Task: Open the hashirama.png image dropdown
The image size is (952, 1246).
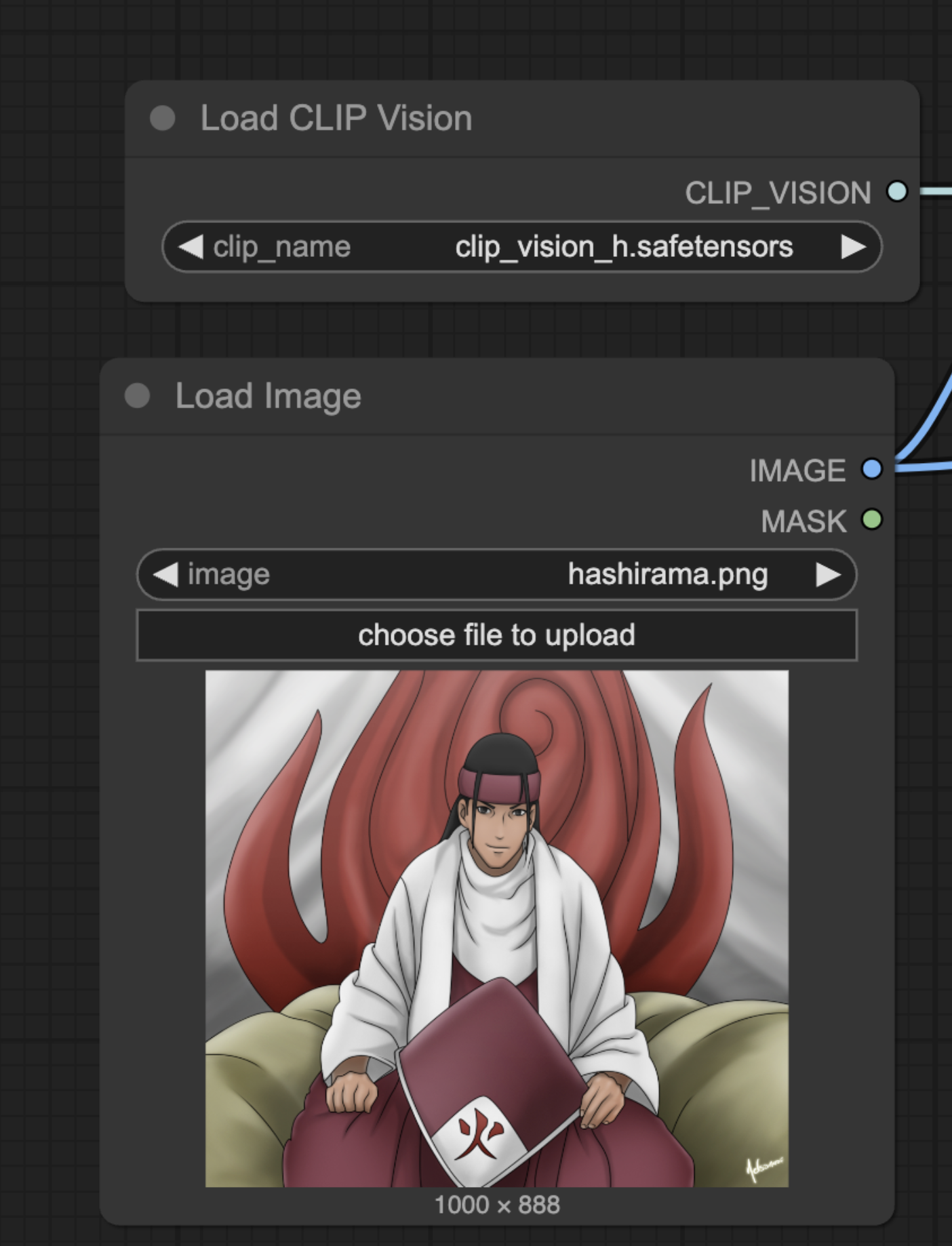Action: [667, 575]
